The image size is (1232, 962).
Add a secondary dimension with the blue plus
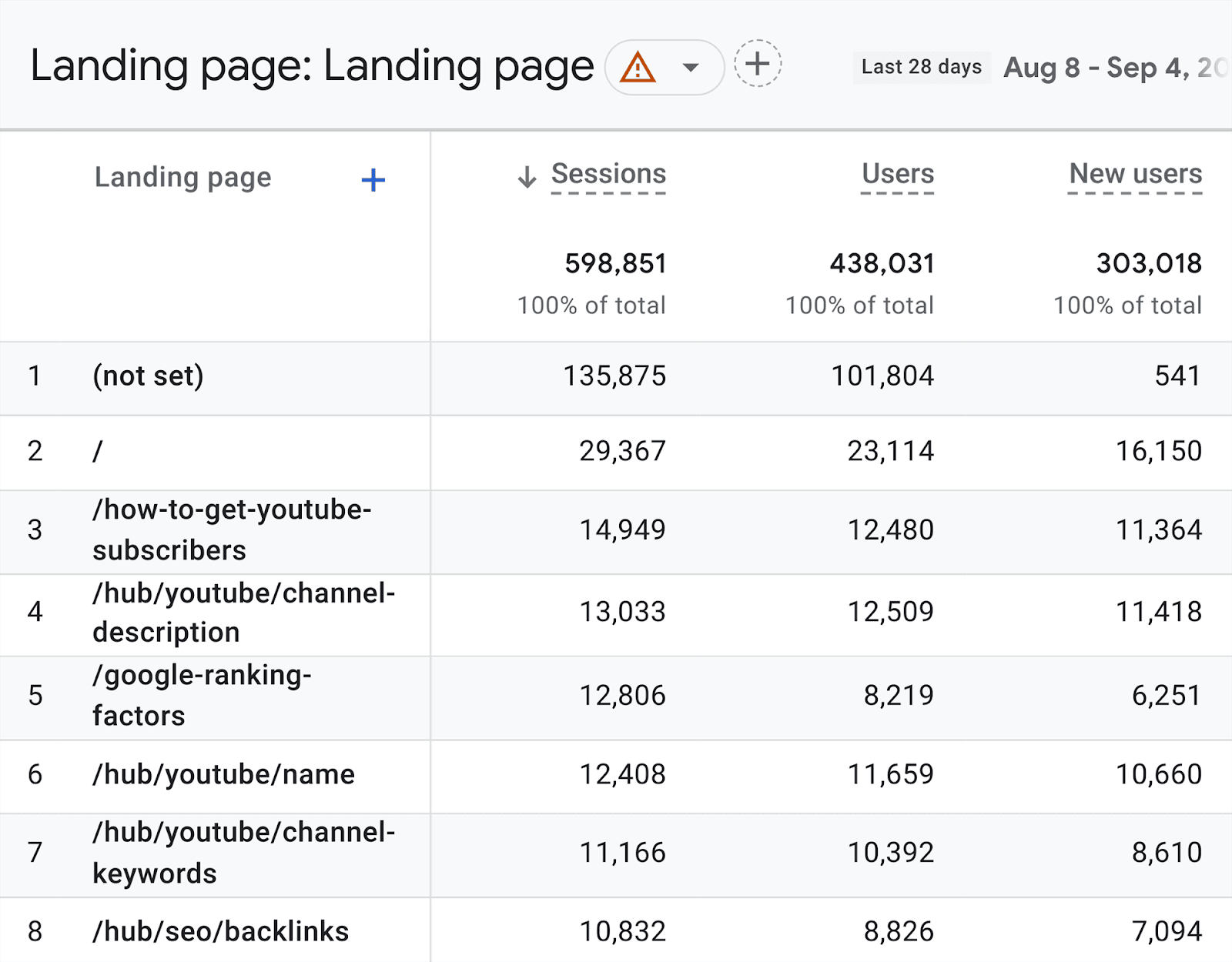373,179
